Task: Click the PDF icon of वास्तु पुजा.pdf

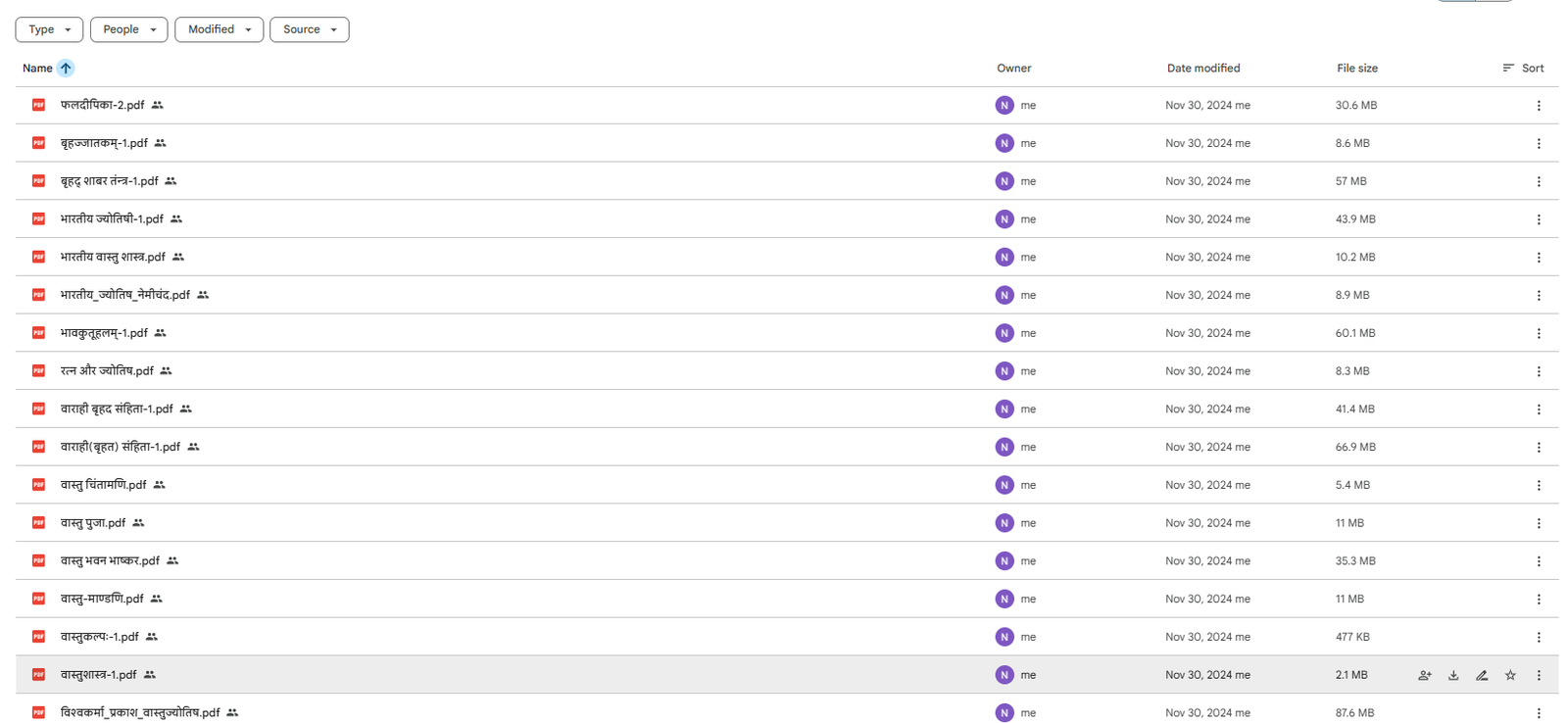Action: (38, 523)
